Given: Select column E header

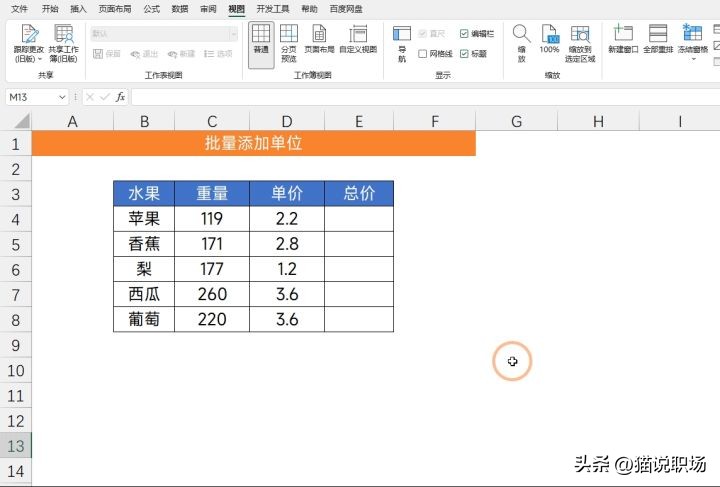Looking at the screenshot, I should coord(359,122).
